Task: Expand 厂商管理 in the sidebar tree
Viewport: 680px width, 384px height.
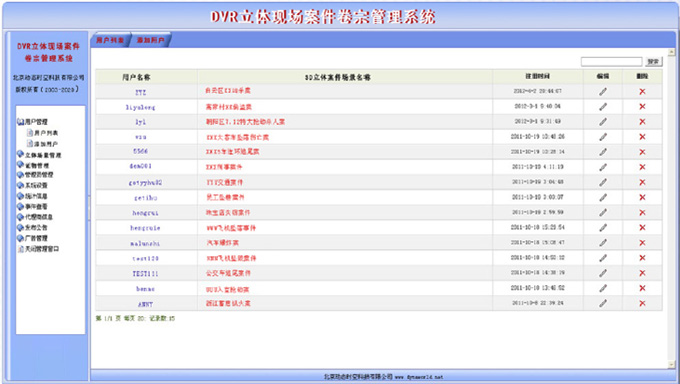Action: click(x=20, y=238)
